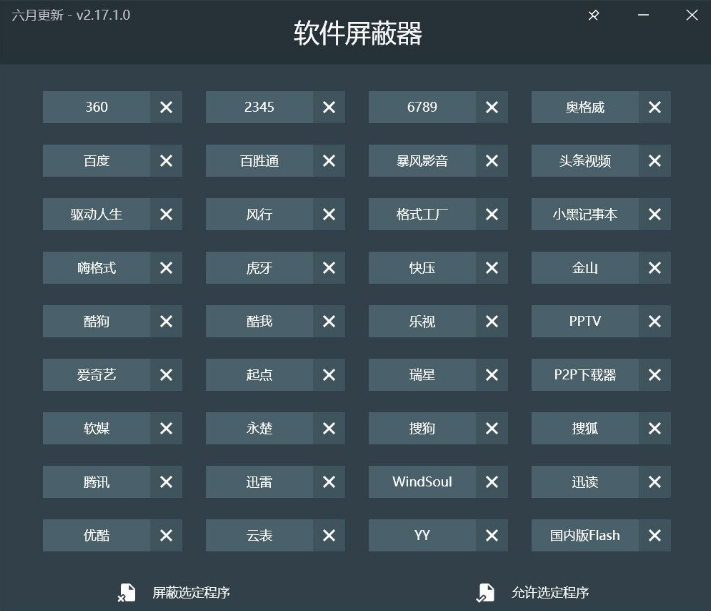Viewport: 711px width, 611px height.
Task: Click the block-file icon beside 屏蔽选定程序
Action: pyautogui.click(x=127, y=593)
